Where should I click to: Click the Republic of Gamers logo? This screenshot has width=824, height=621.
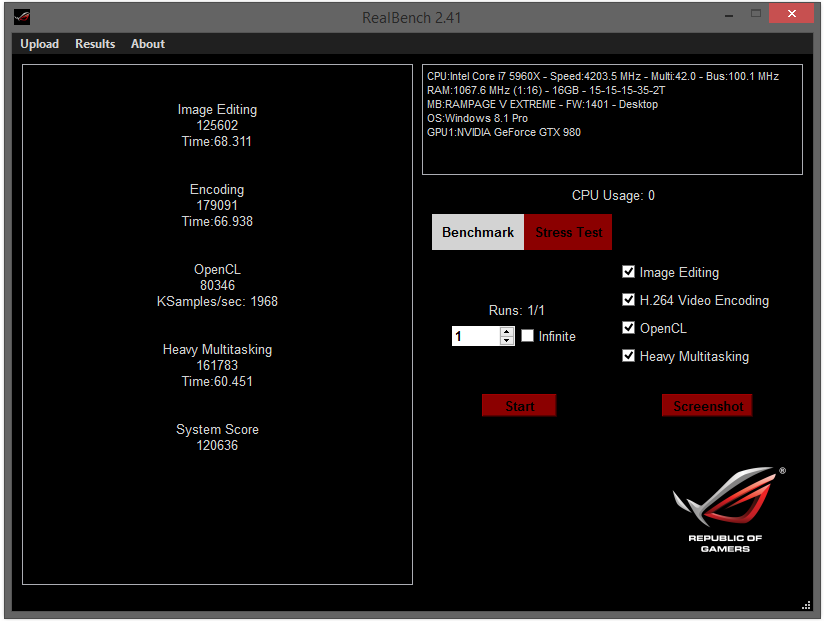coord(728,510)
